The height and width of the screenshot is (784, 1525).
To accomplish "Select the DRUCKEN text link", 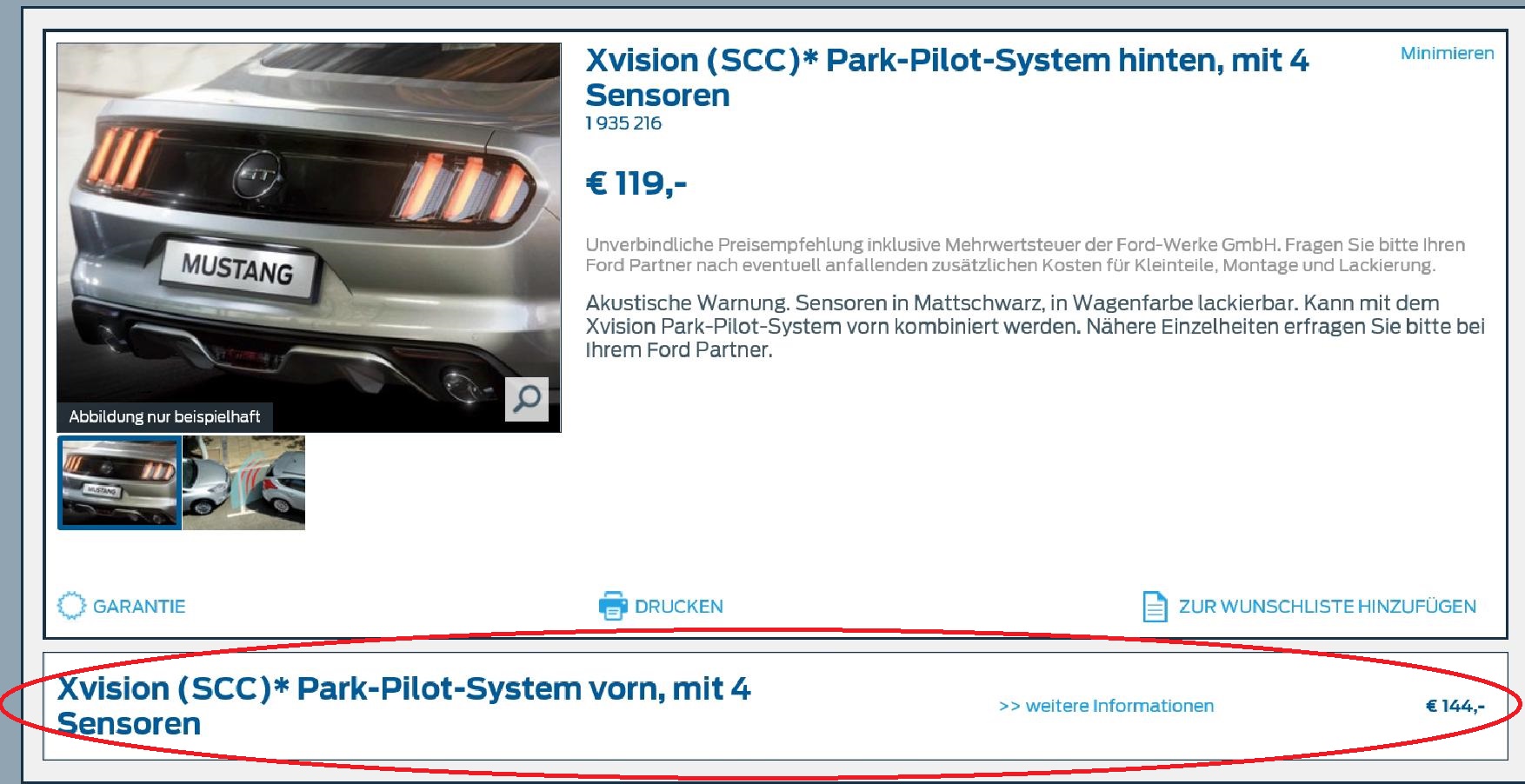I will click(679, 607).
